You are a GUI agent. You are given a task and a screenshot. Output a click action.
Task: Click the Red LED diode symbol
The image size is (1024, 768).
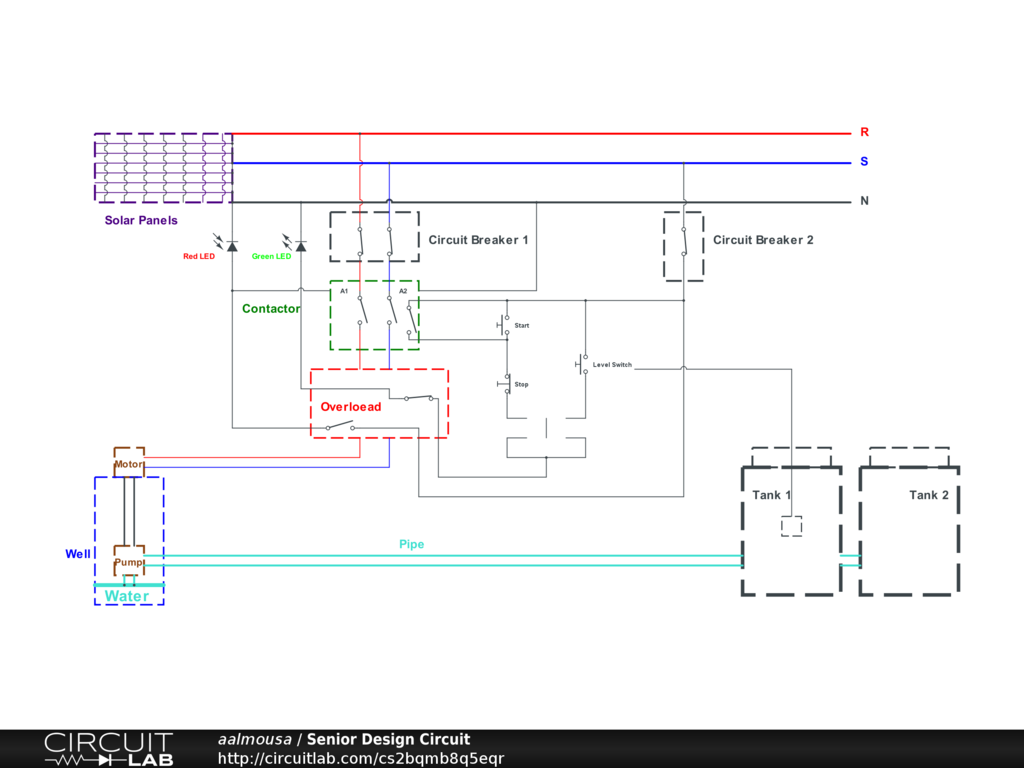coord(232,245)
